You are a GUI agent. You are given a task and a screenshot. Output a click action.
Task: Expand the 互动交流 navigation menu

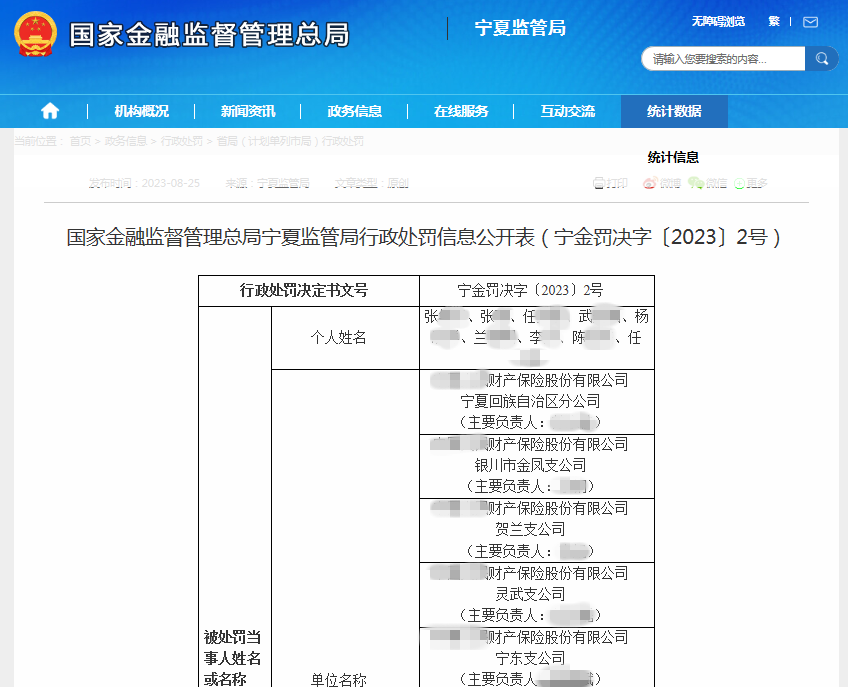click(568, 111)
